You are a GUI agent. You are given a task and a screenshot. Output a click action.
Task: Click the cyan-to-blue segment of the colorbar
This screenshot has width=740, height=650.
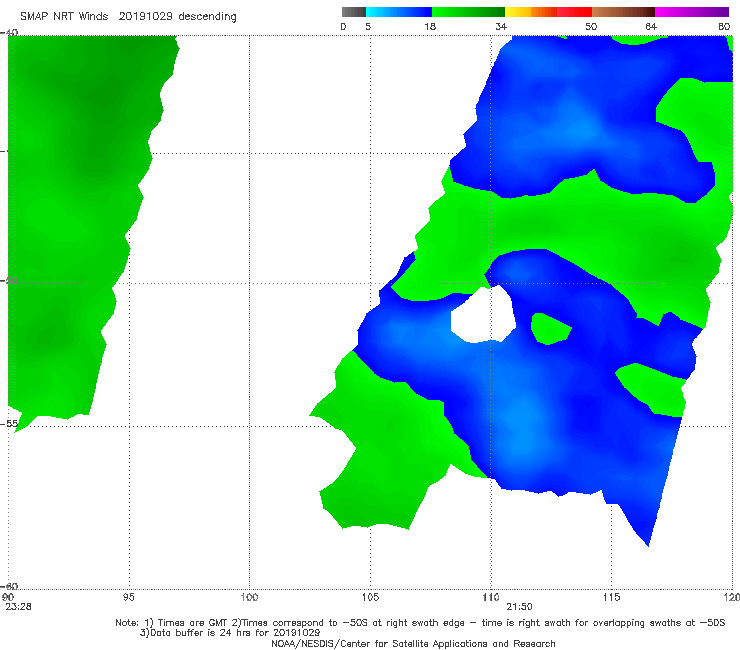tap(399, 12)
